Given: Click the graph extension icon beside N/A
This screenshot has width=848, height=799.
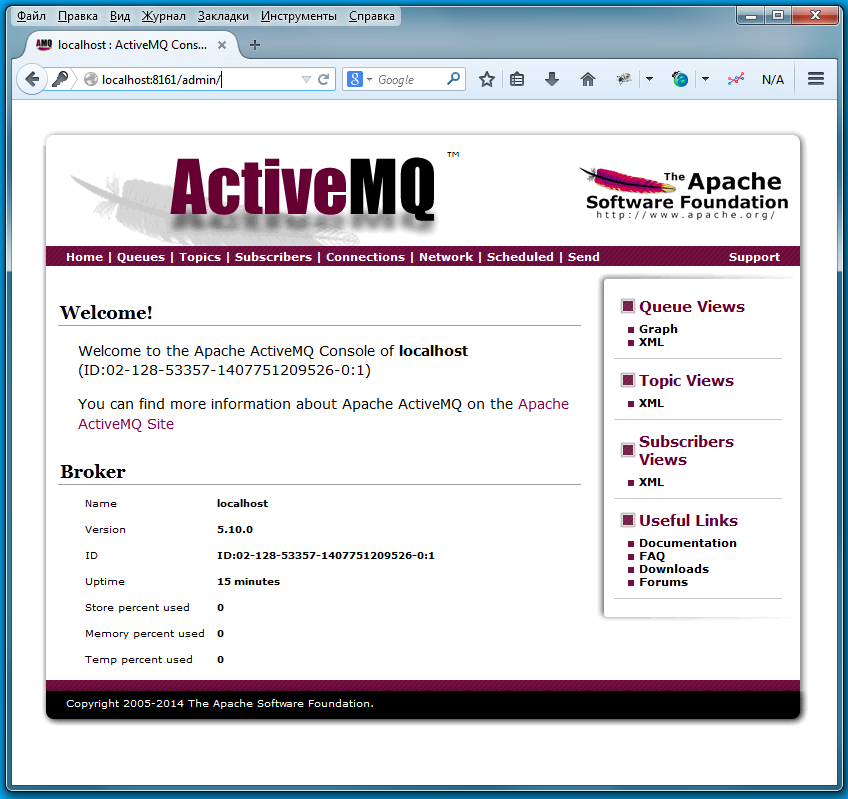Looking at the screenshot, I should pos(736,80).
